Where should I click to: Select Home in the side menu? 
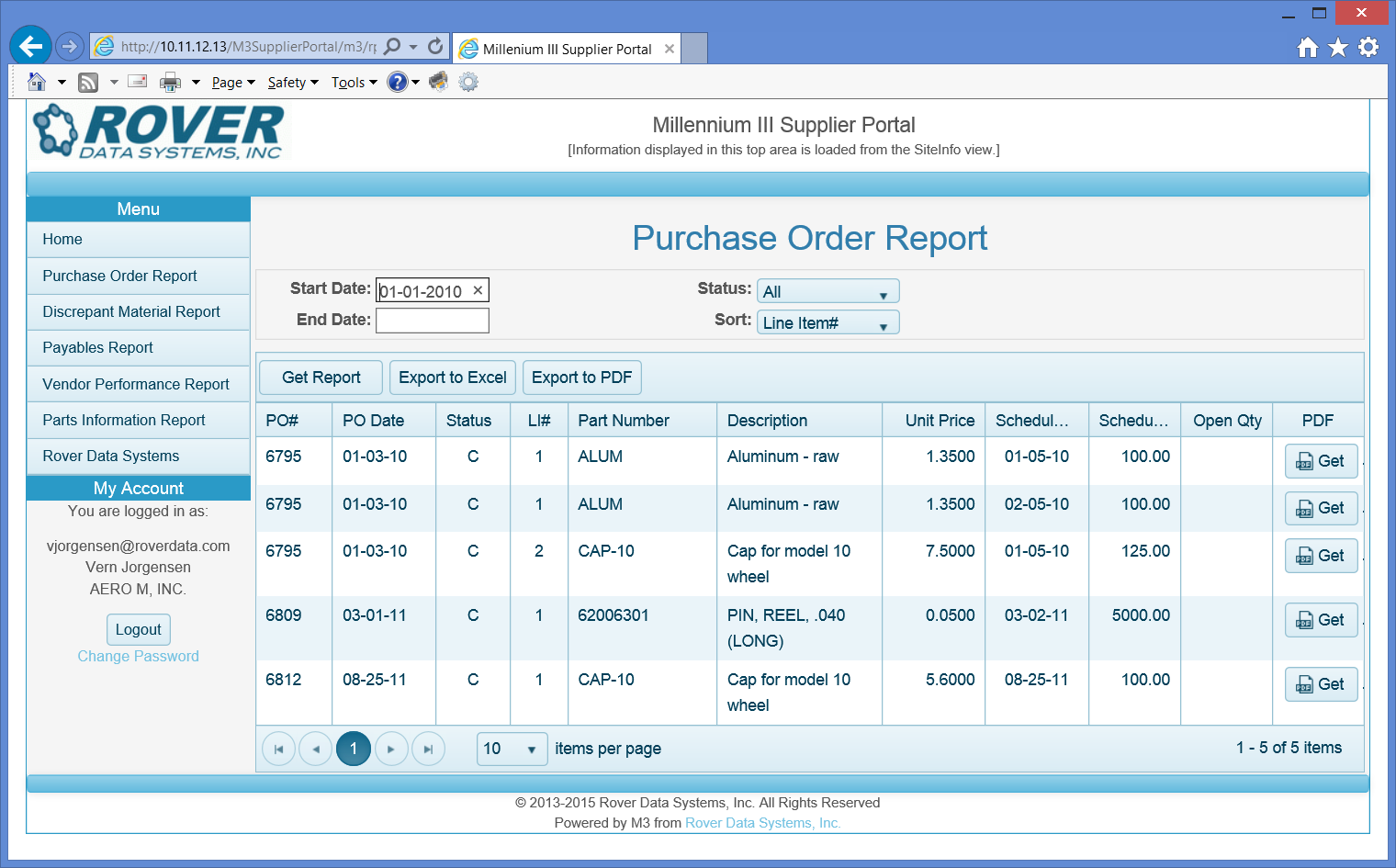point(139,240)
